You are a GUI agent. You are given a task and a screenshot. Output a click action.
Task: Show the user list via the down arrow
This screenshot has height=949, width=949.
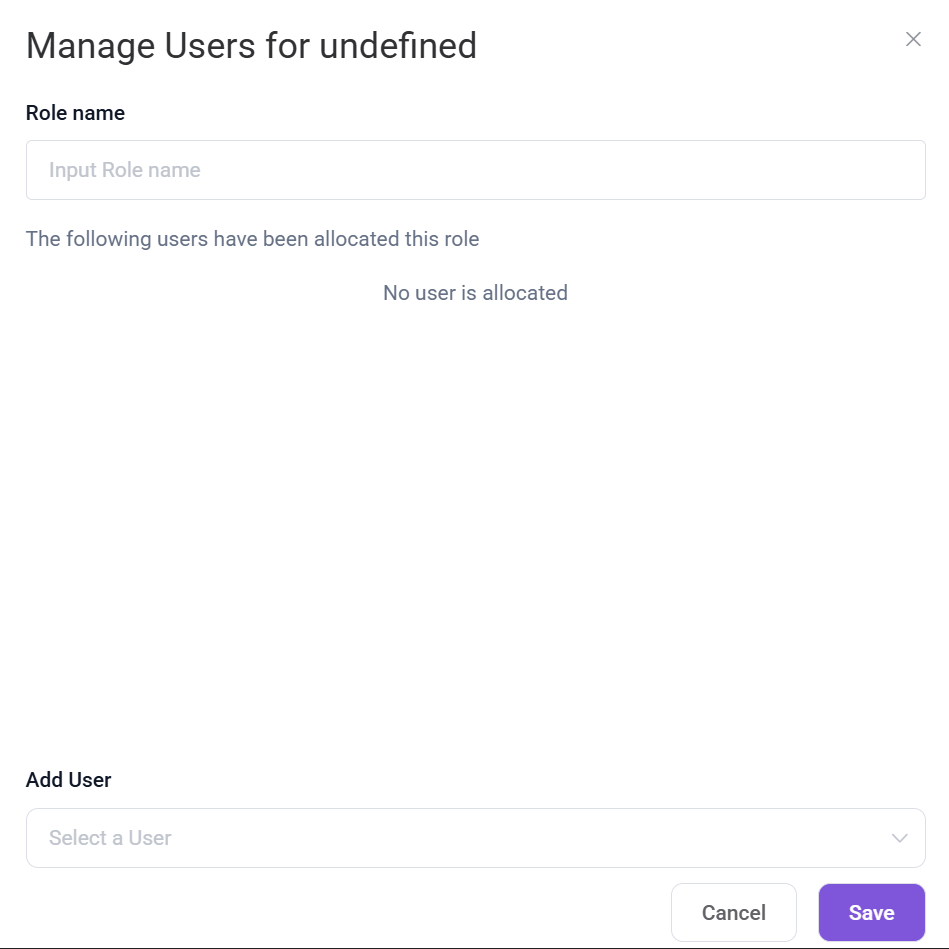(x=899, y=838)
